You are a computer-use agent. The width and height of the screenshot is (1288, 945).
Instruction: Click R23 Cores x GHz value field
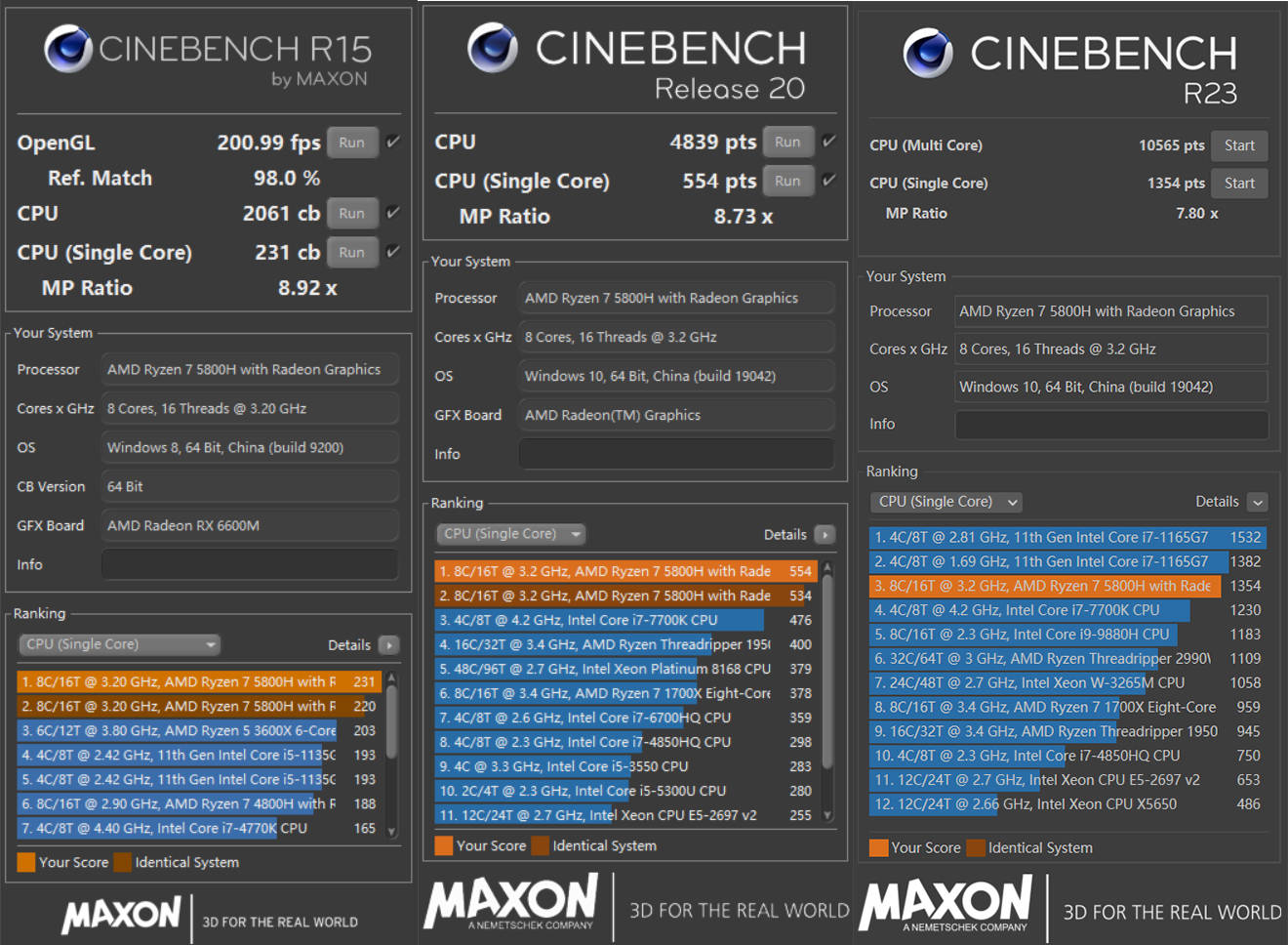1111,349
